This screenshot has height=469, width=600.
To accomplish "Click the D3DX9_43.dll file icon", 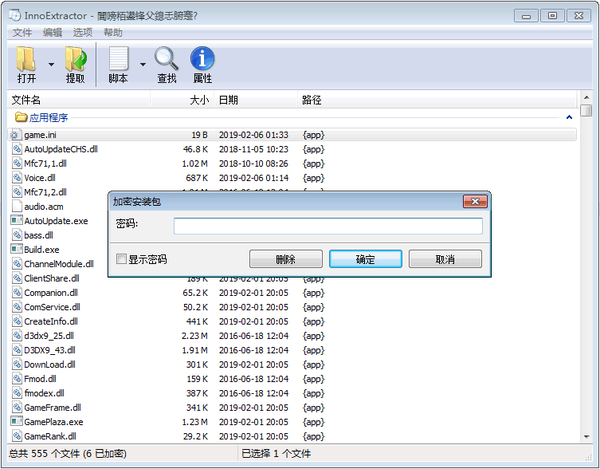I will coord(17,350).
